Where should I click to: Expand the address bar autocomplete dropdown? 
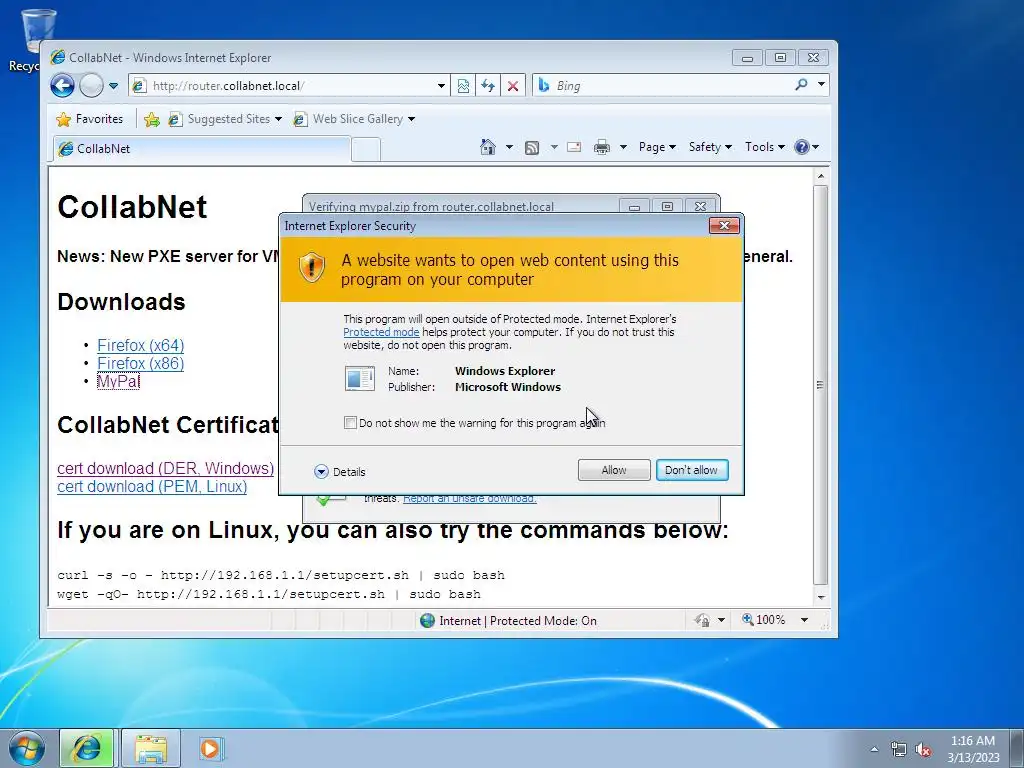click(441, 86)
